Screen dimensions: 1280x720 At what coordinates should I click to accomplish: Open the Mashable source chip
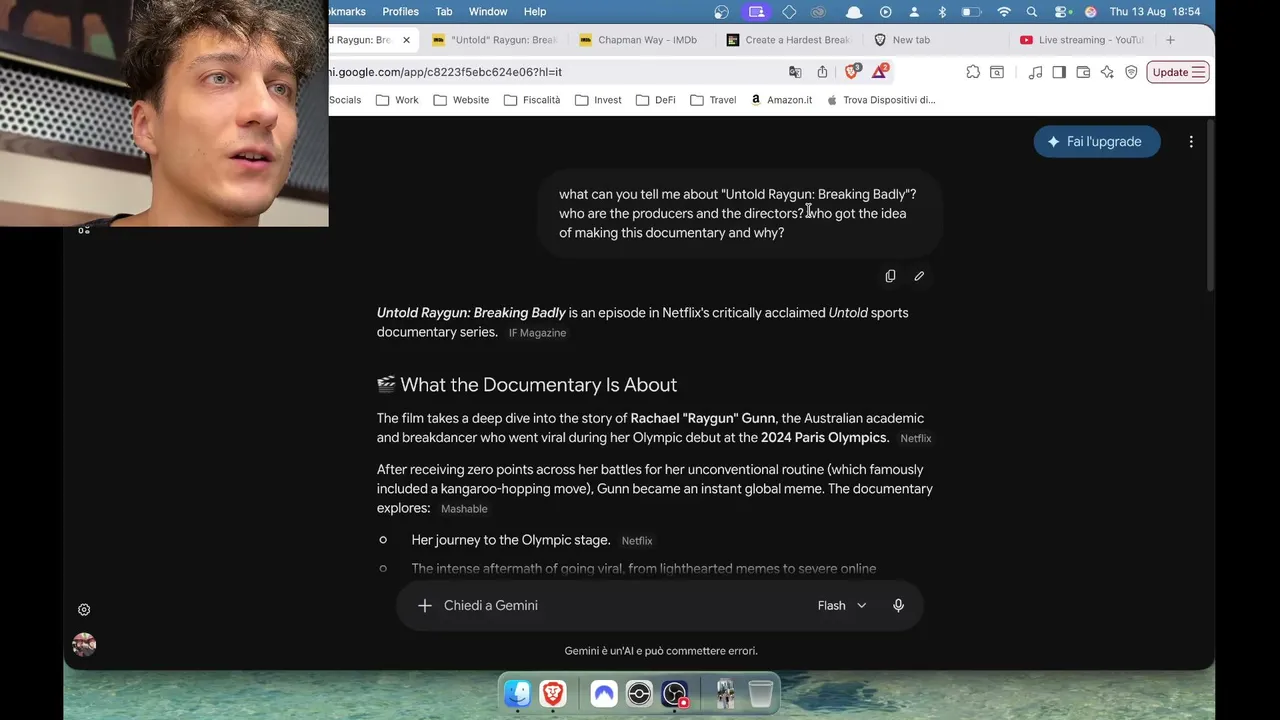[464, 509]
